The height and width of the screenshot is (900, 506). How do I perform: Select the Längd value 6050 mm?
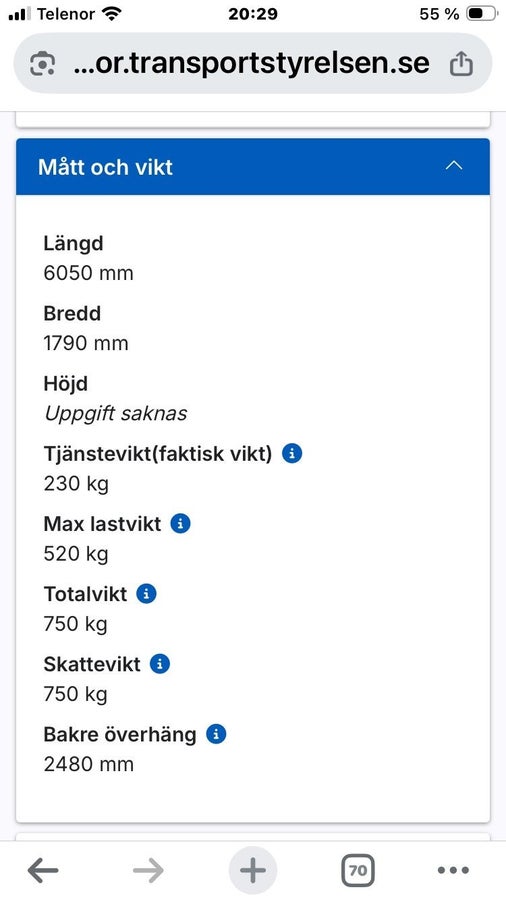(x=88, y=273)
